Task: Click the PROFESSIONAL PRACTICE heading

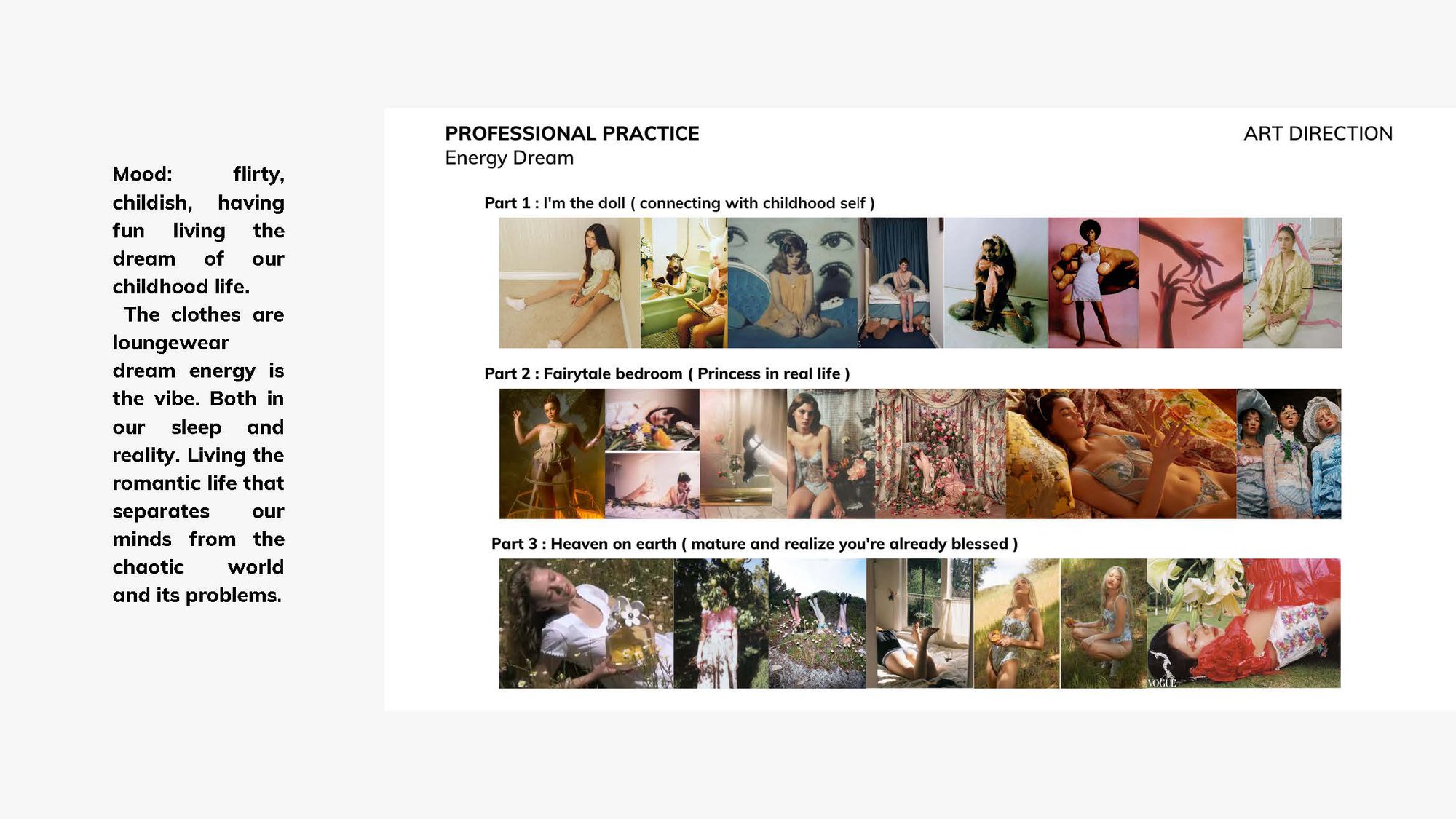Action: click(x=571, y=133)
